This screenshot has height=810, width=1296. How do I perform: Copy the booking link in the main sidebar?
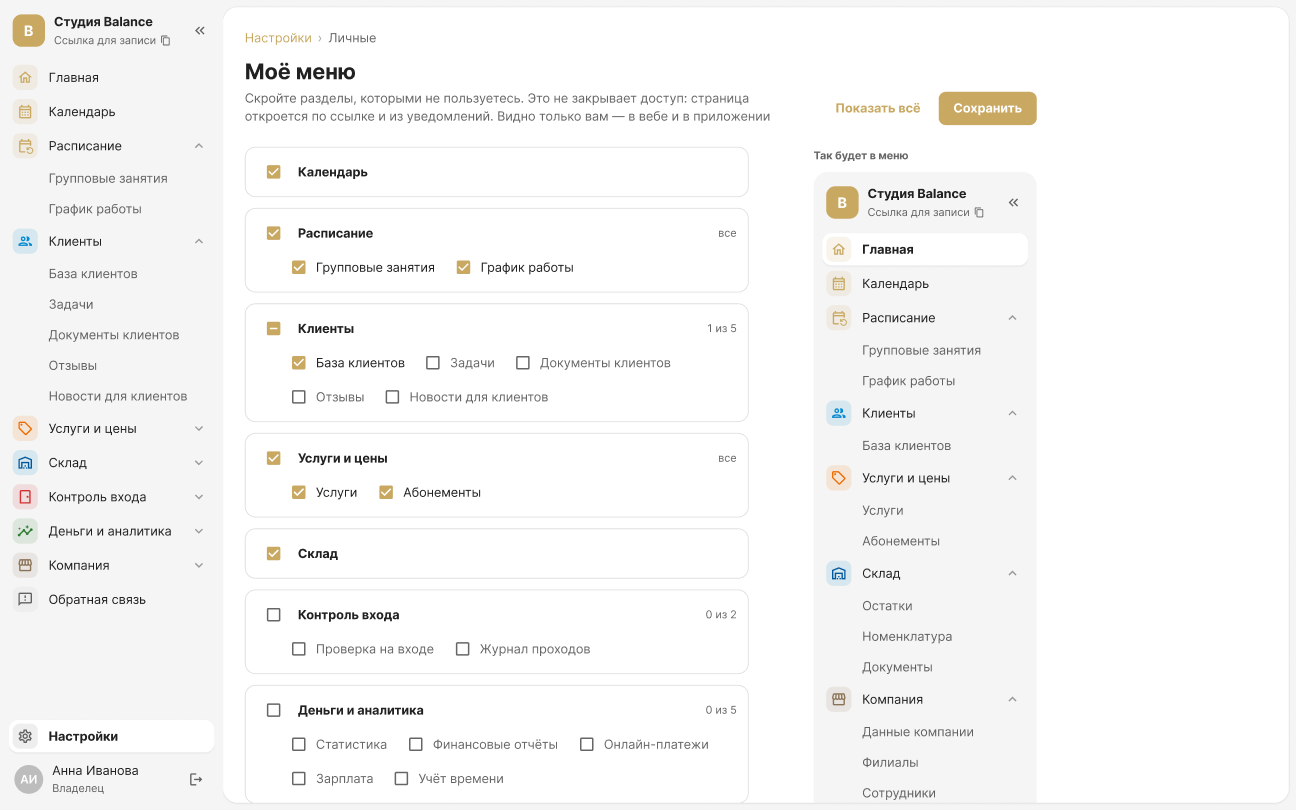point(166,41)
